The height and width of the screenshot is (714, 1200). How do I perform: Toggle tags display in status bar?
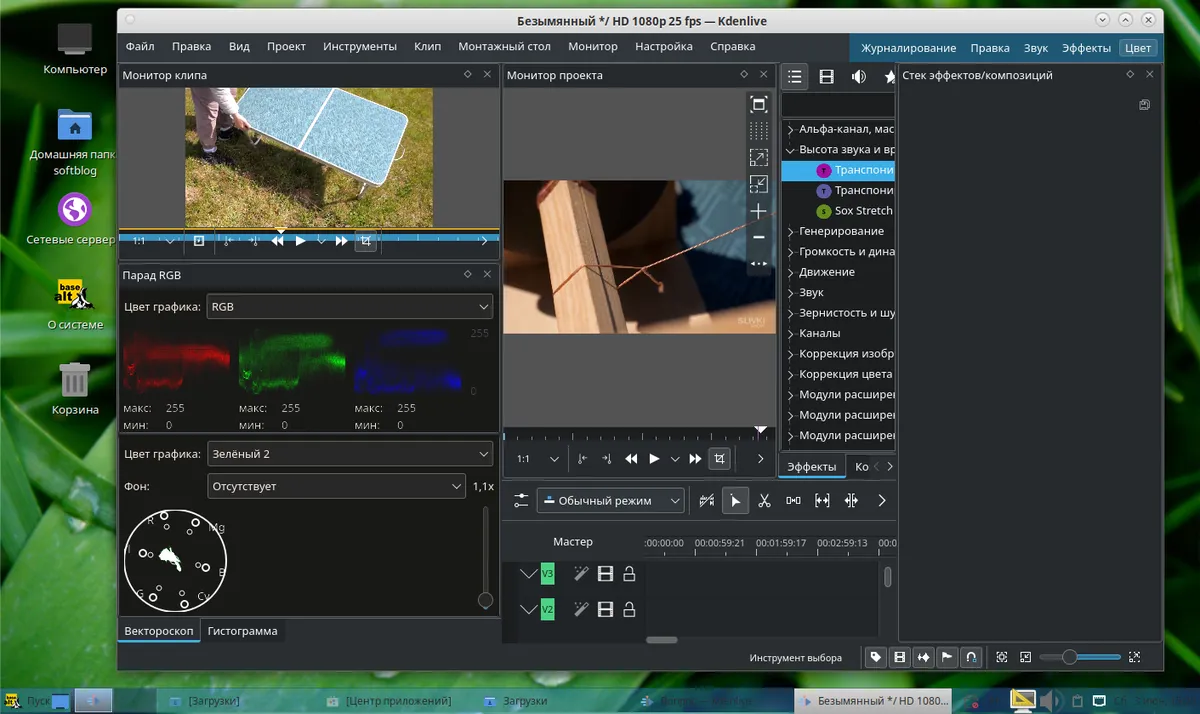pyautogui.click(x=875, y=657)
